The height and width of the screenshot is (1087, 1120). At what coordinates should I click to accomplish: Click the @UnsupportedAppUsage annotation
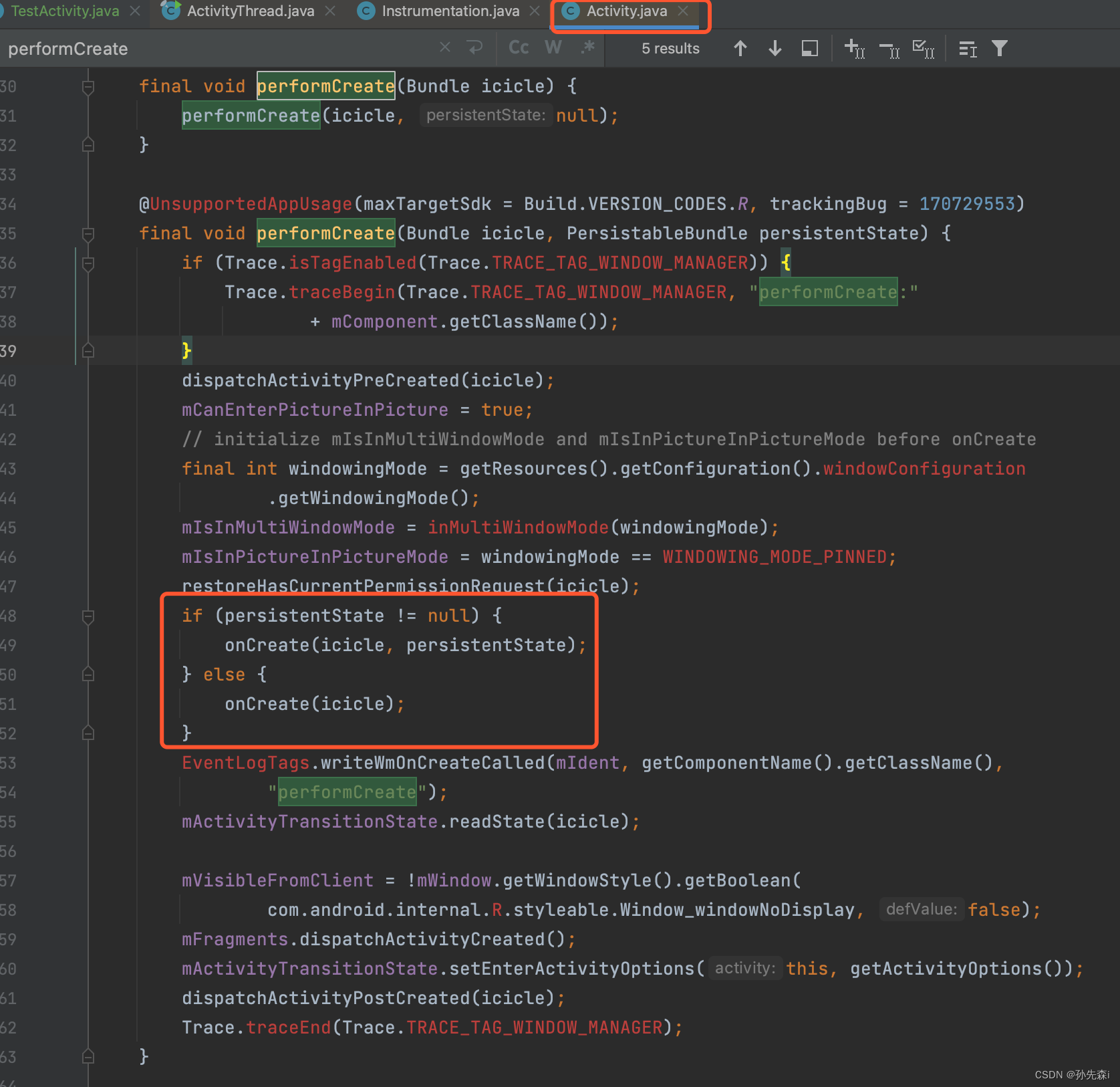click(245, 204)
